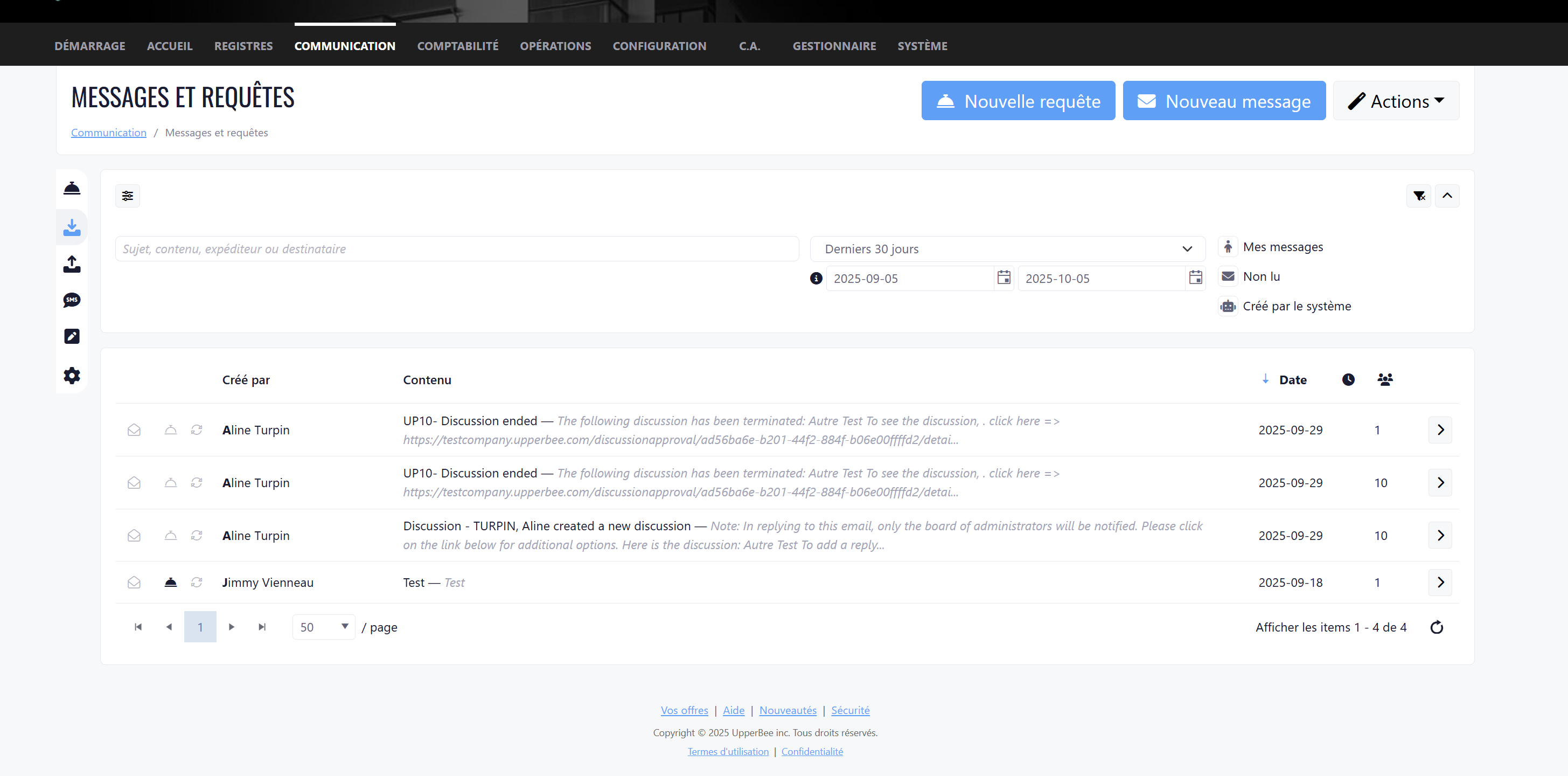Viewport: 1568px width, 776px height.
Task: Refresh the message list
Action: click(x=1437, y=627)
